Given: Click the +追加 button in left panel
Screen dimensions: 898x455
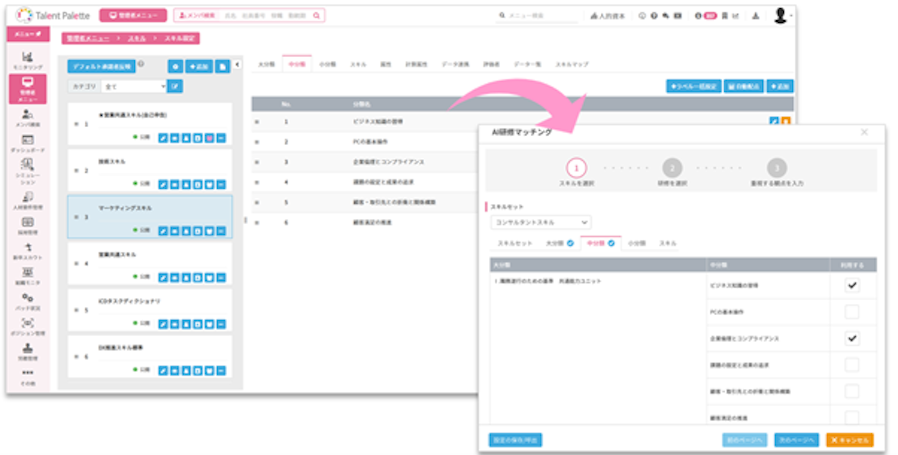Looking at the screenshot, I should tap(199, 66).
